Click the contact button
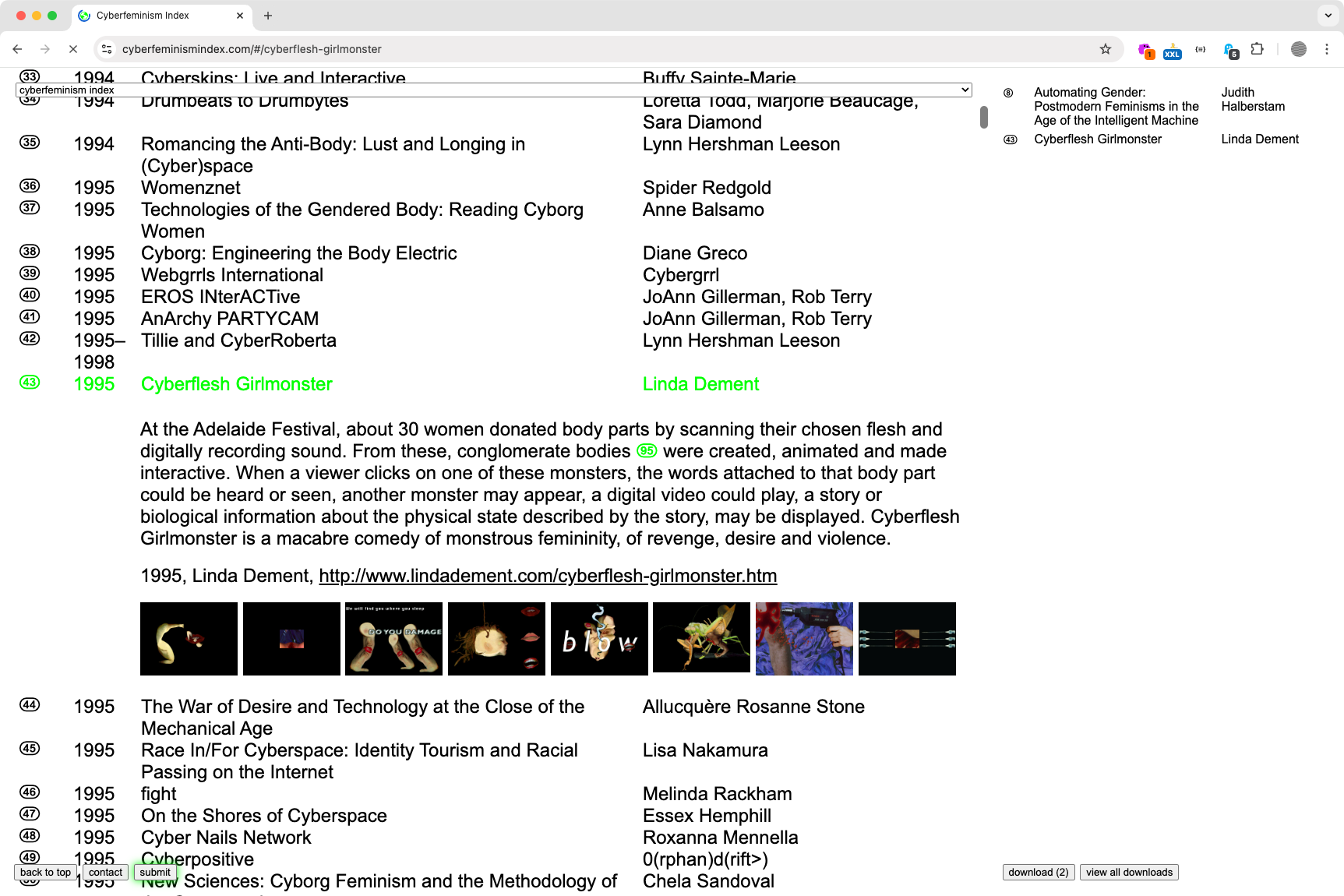Viewport: 1344px width, 896px height. pyautogui.click(x=105, y=872)
